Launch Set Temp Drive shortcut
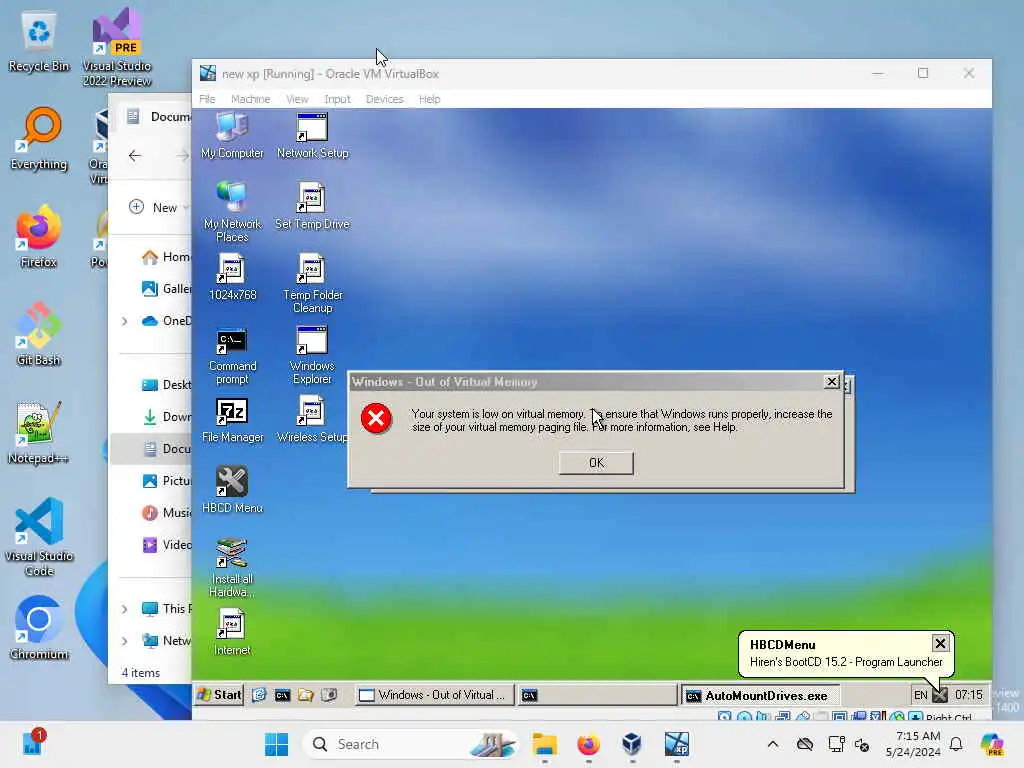Screen dimensions: 1024x768 (312, 206)
